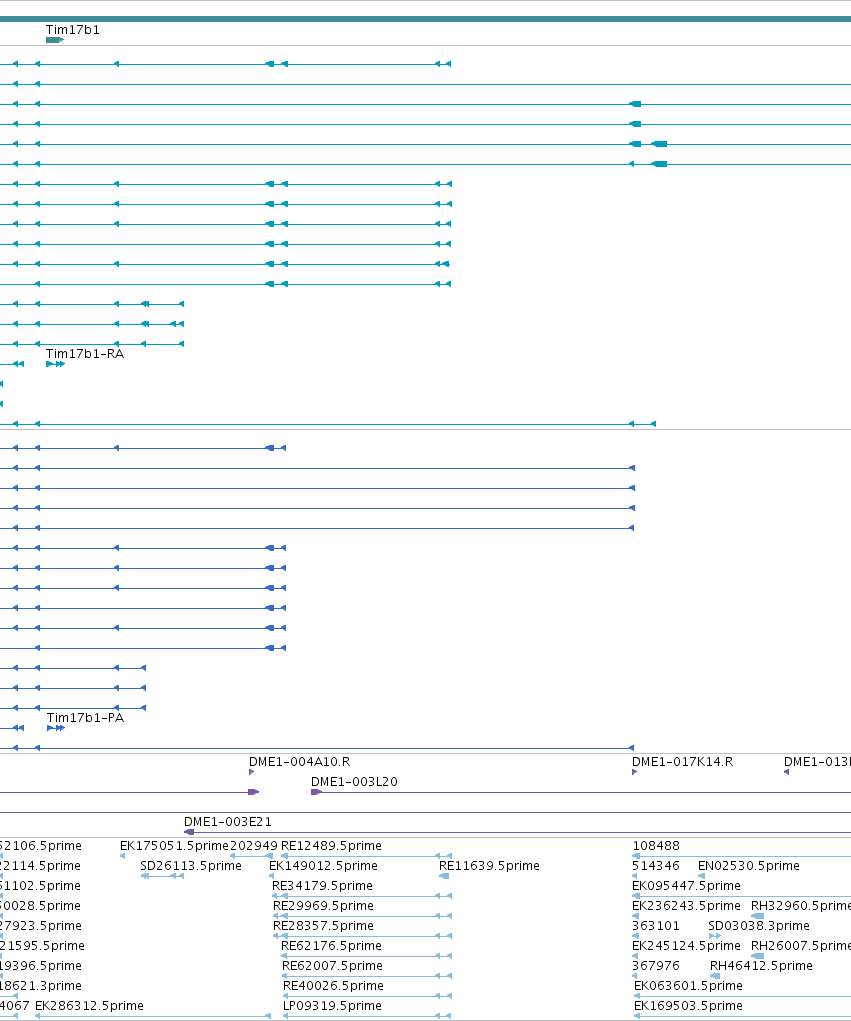
Task: Click the RE28357.5prime EST label
Action: coord(323,926)
